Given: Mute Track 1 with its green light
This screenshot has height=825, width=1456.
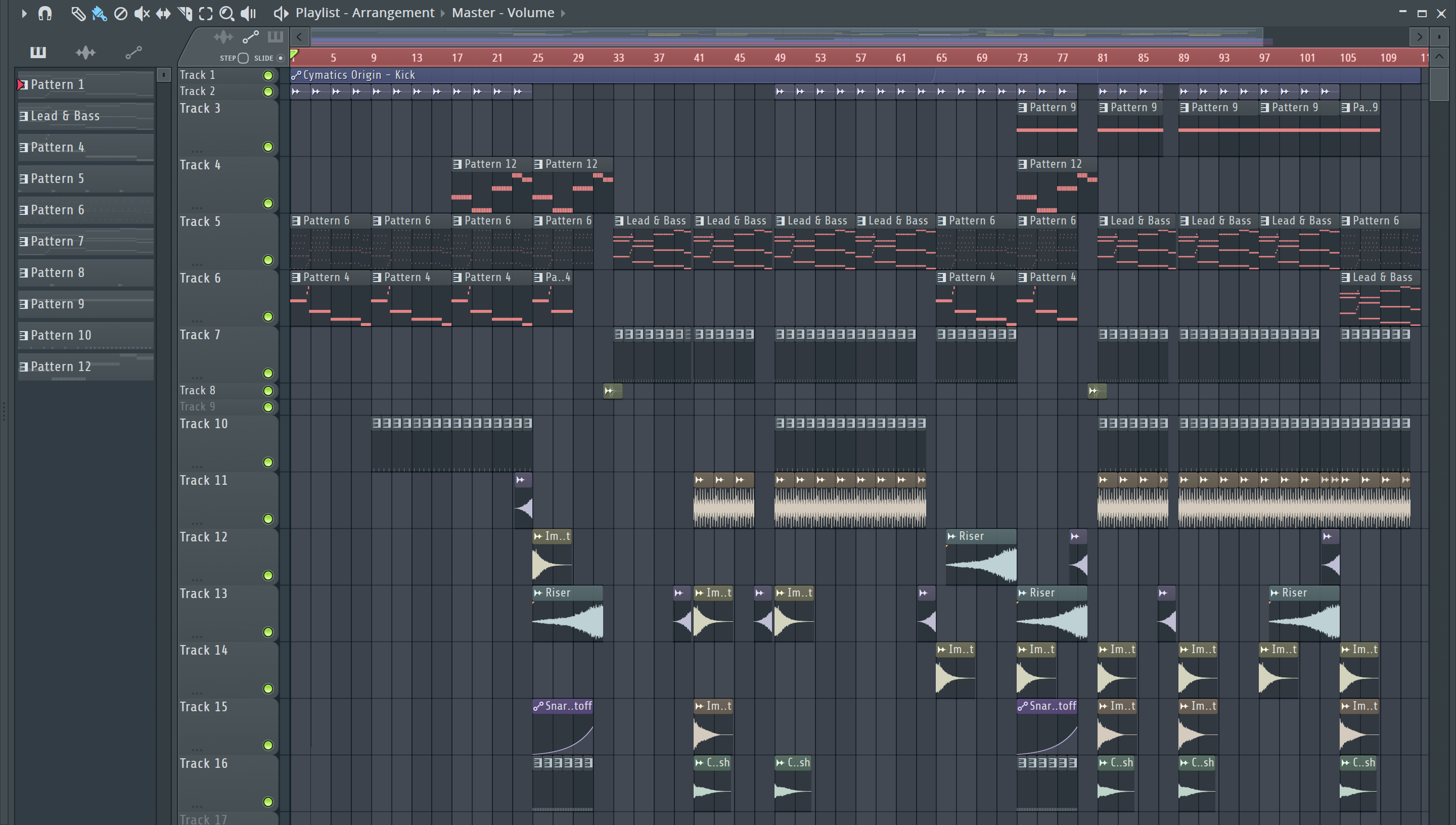Looking at the screenshot, I should (268, 75).
